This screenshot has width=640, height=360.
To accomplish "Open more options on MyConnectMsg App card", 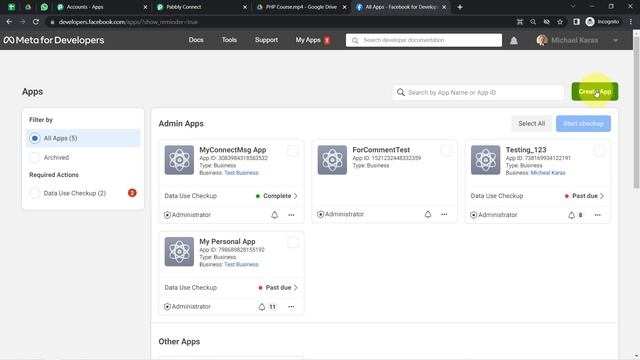I will [291, 215].
